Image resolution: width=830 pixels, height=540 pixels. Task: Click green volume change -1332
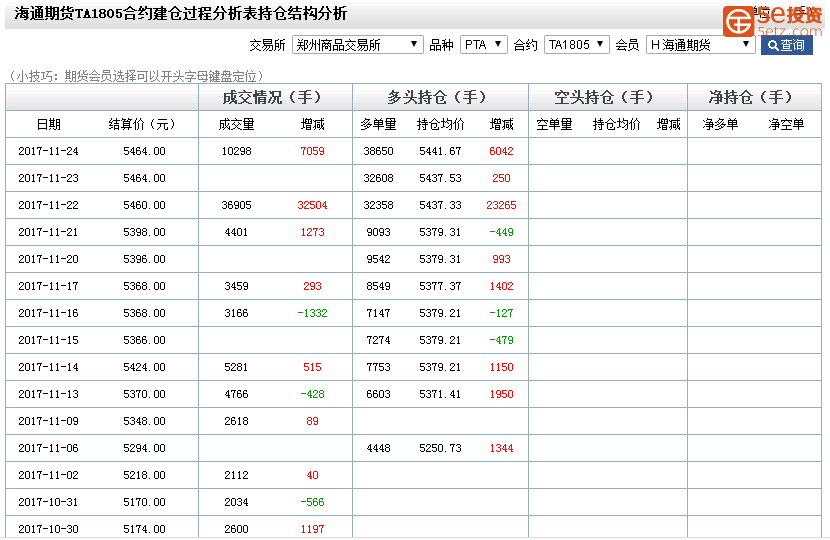coord(312,313)
